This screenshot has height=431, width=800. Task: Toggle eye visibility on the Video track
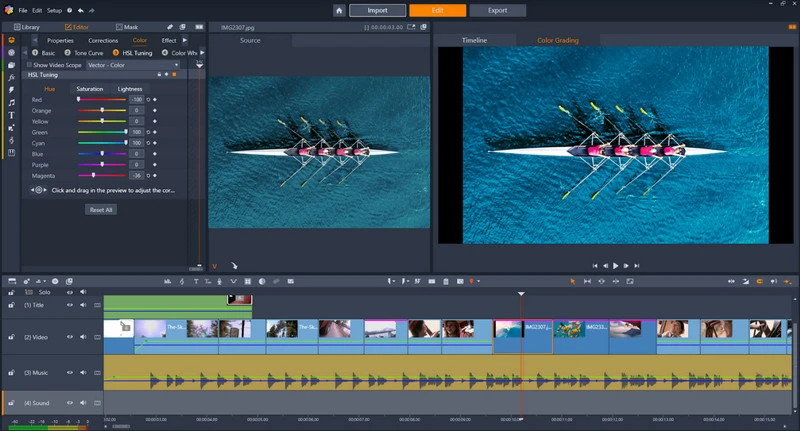click(70, 335)
